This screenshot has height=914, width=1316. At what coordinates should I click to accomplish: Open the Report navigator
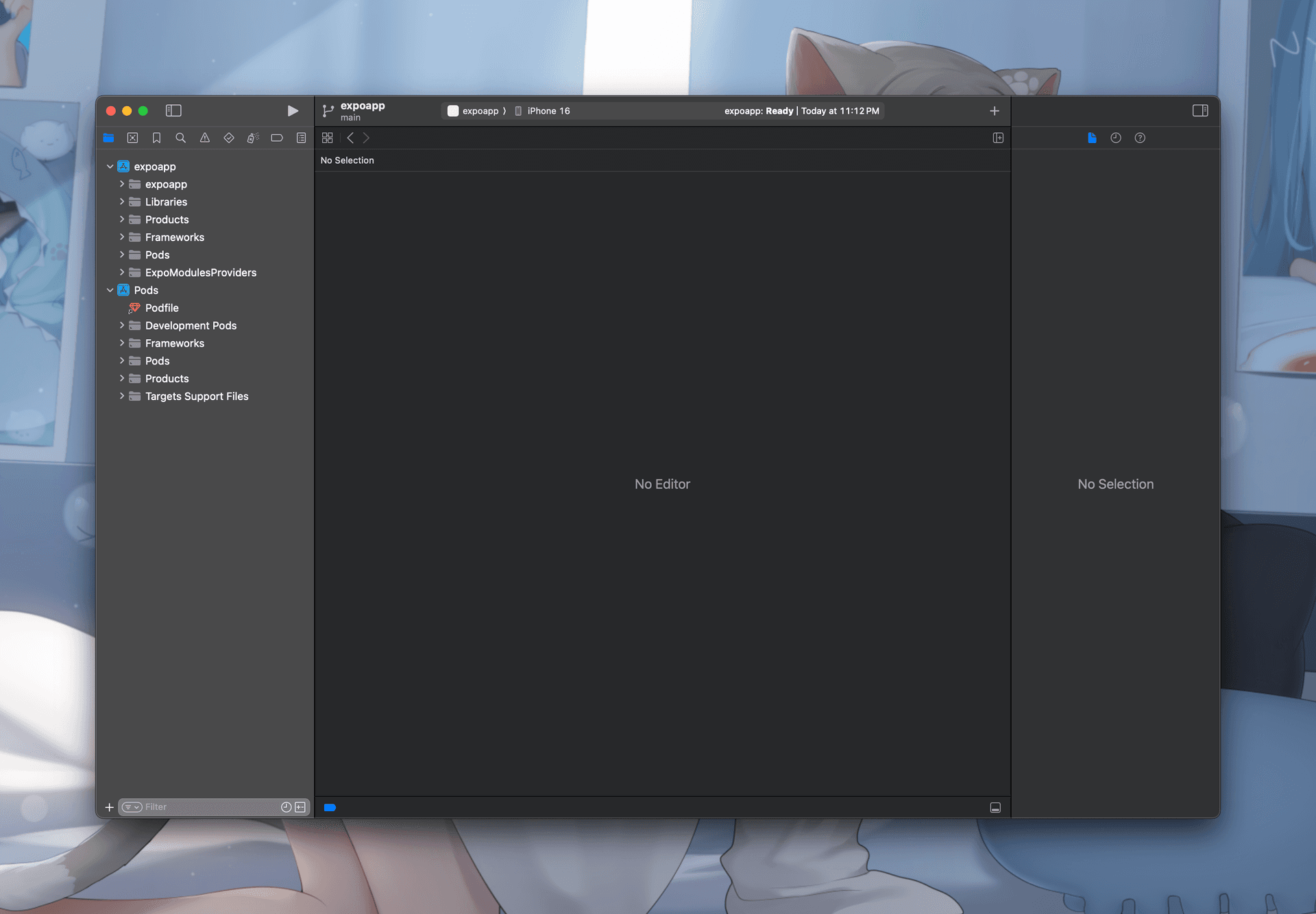tap(301, 138)
